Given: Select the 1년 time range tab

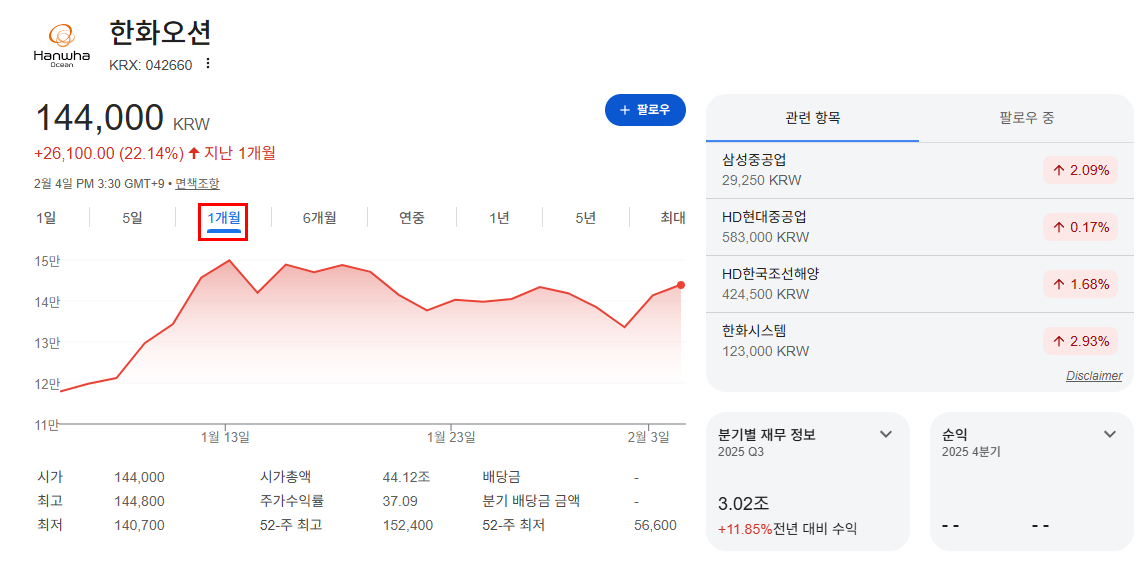Looking at the screenshot, I should (499, 217).
